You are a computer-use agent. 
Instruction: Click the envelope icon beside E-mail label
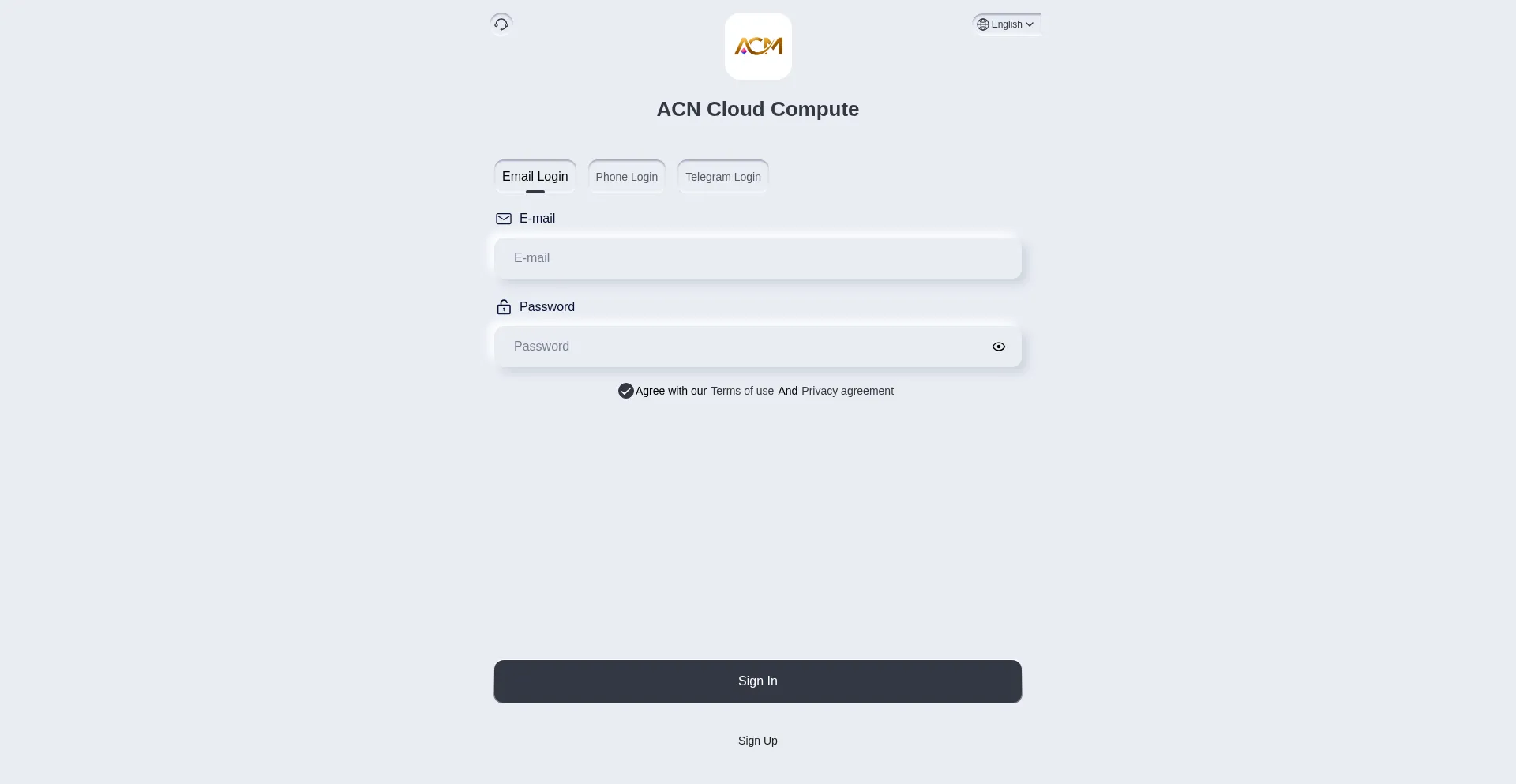point(504,219)
